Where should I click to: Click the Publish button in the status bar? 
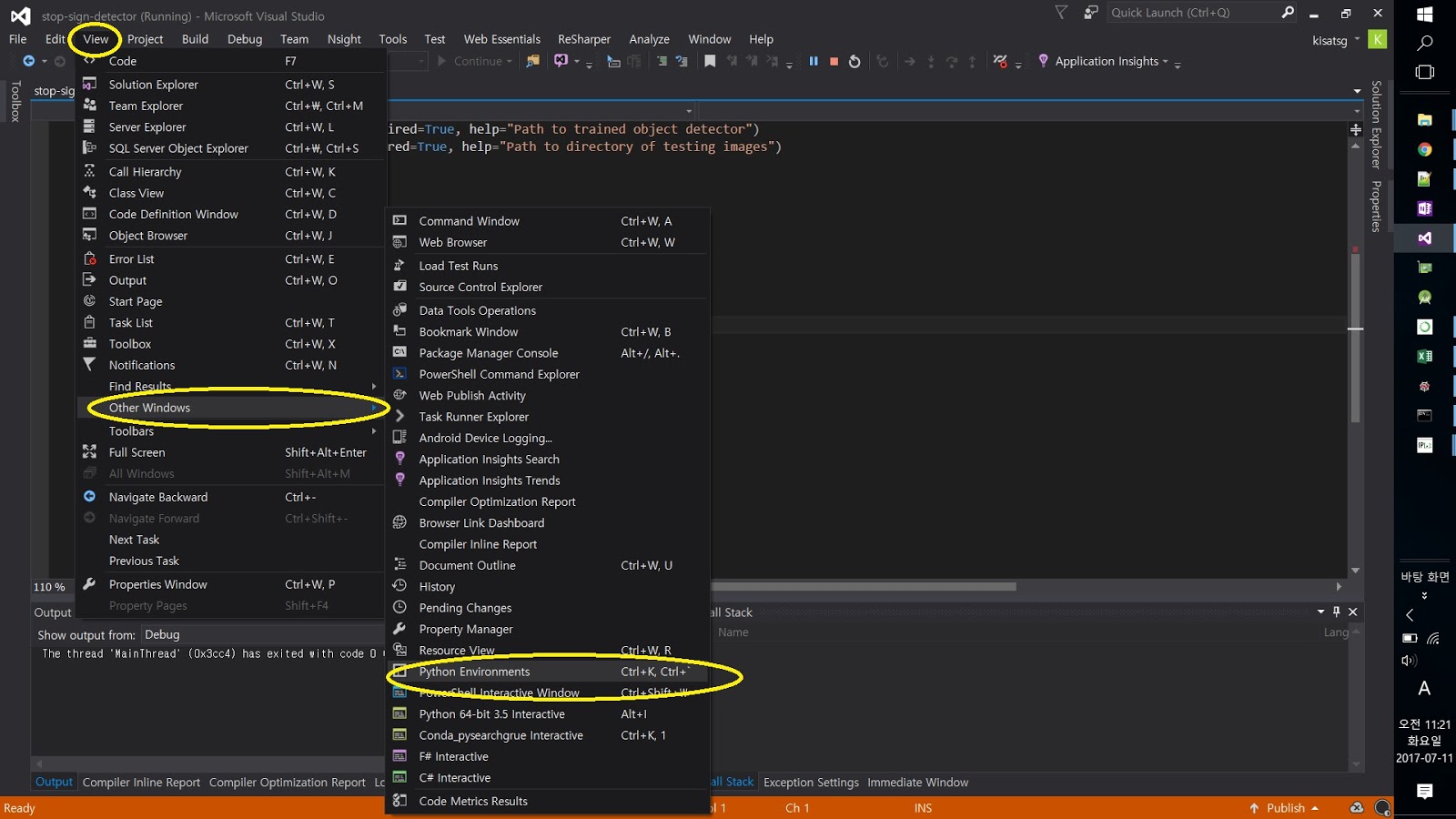tap(1285, 807)
